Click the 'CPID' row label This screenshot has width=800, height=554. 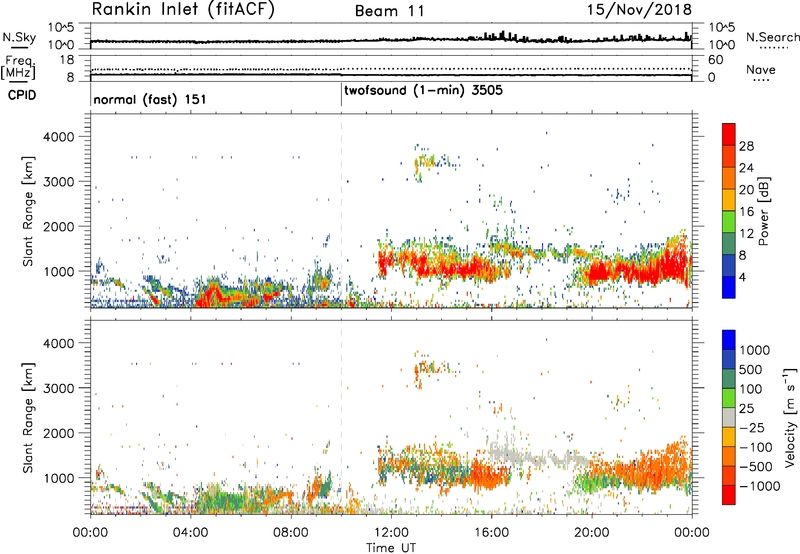click(x=22, y=95)
